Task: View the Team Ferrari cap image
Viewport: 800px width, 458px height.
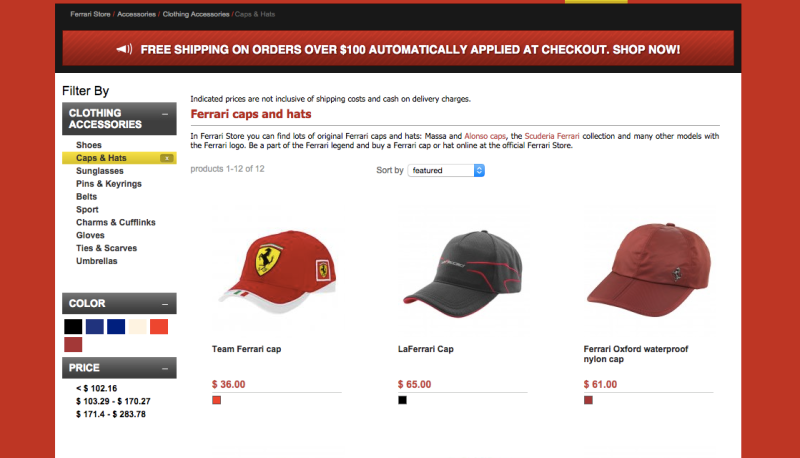Action: pos(277,271)
